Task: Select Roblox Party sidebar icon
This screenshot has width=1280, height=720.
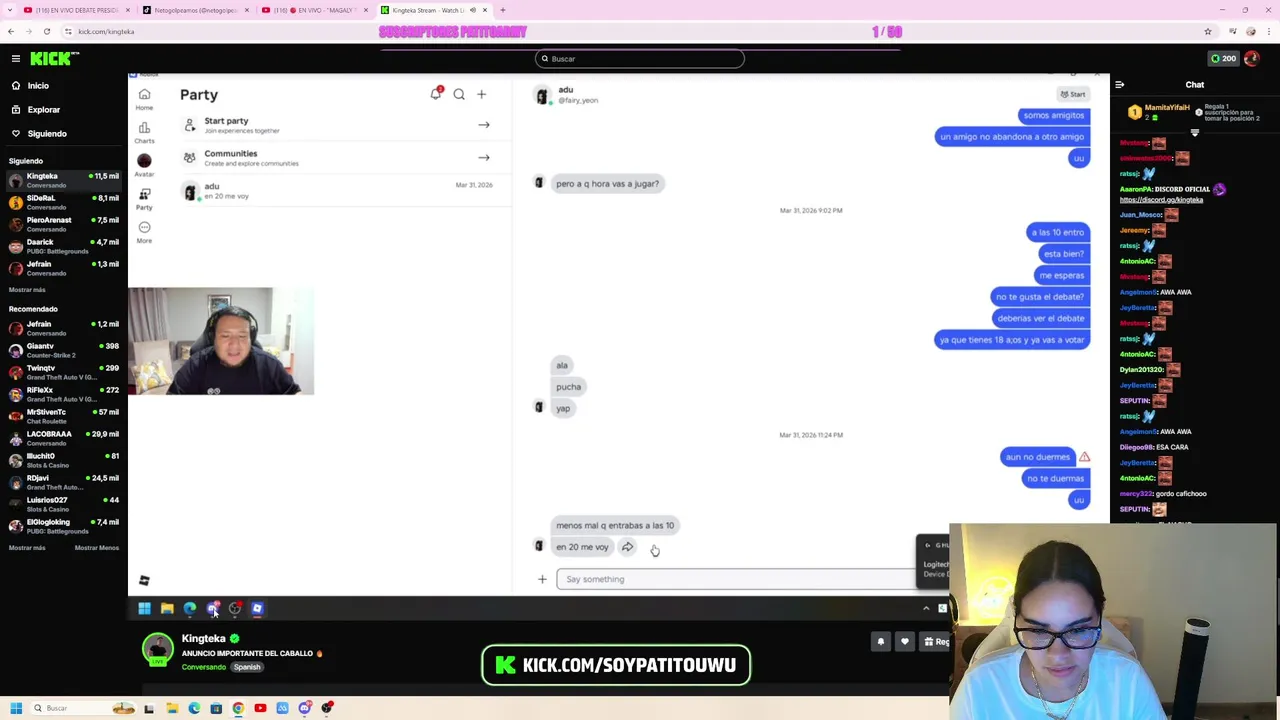Action: tap(144, 199)
